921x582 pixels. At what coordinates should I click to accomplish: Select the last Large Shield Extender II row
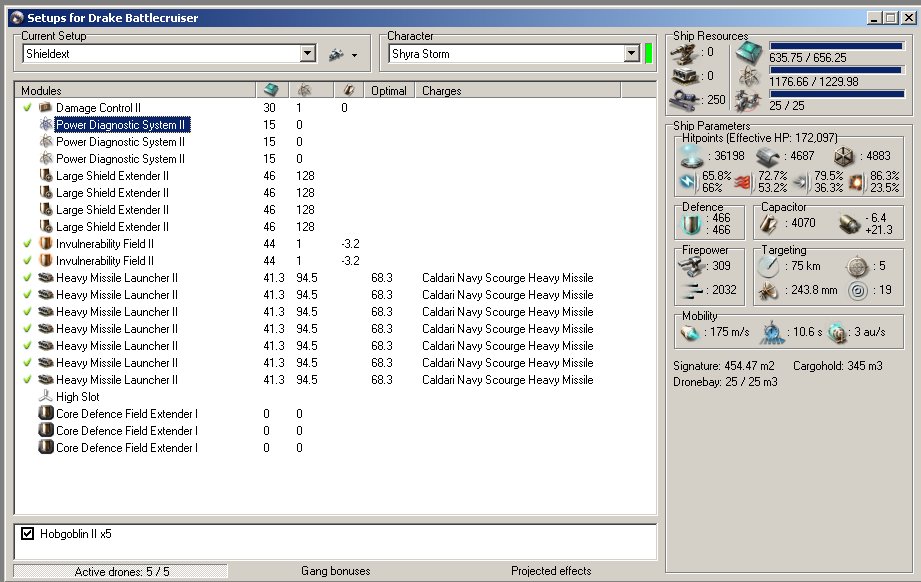(335, 227)
